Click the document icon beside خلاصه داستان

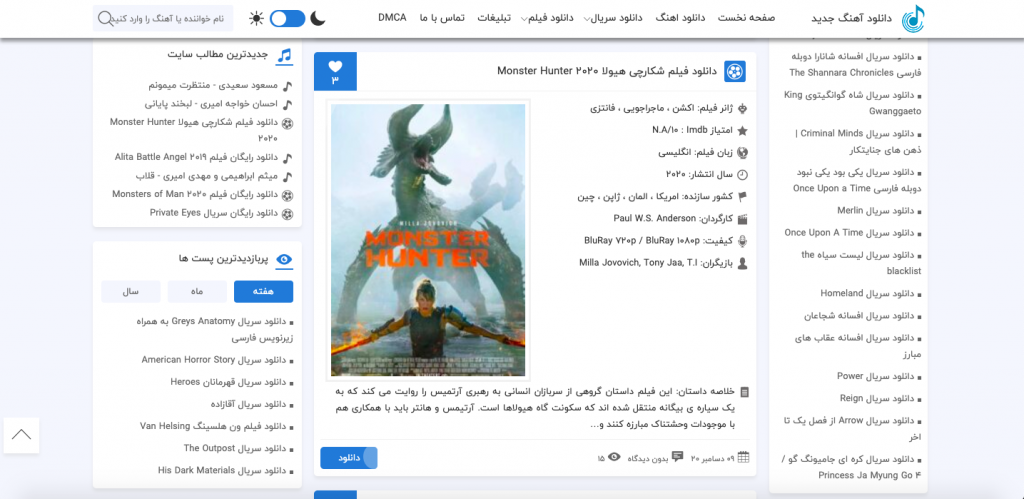[x=744, y=393]
